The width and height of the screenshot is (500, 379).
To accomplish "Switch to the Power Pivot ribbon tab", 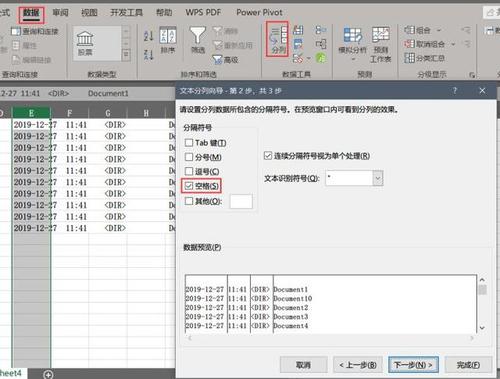I will [x=259, y=13].
